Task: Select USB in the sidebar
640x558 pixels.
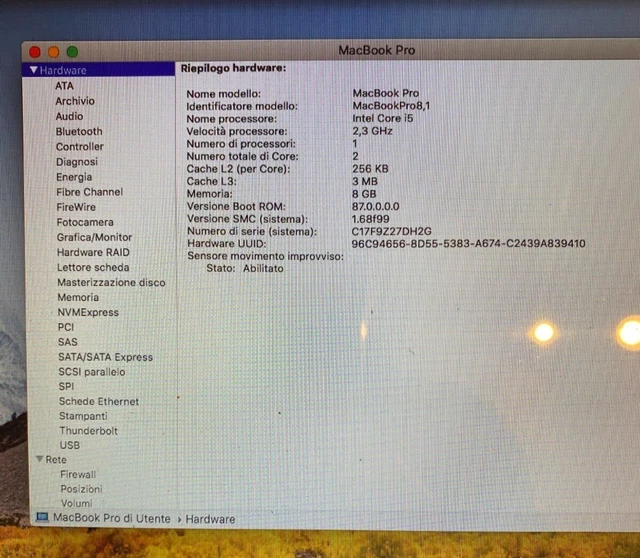Action: [70, 445]
